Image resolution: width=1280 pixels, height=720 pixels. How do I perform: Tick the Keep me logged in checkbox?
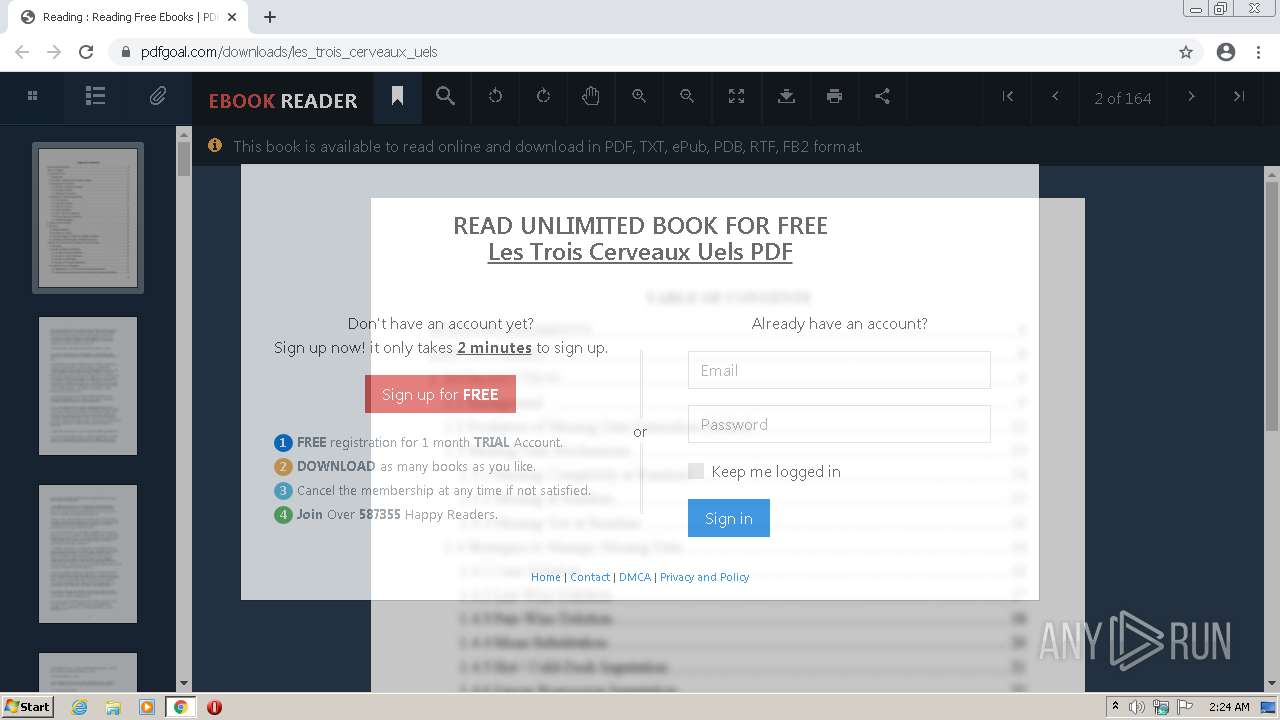coord(696,471)
